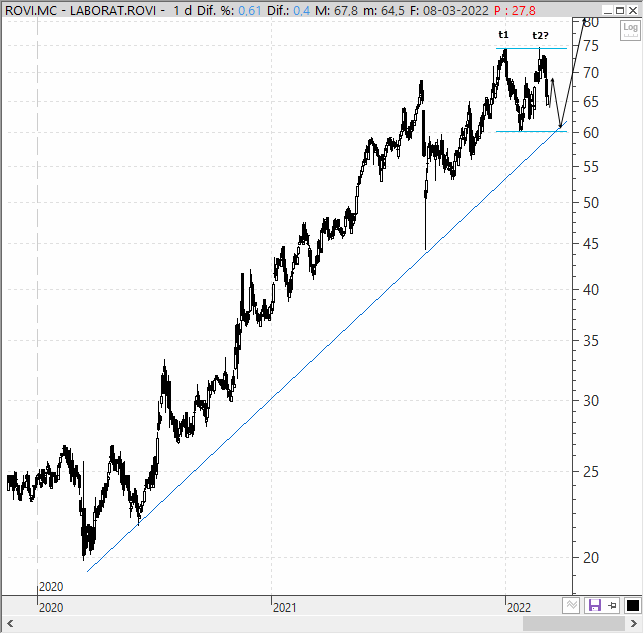Maximize the ROVI.MC chart window
Viewport: 644px width, 634px height.
tap(621, 10)
